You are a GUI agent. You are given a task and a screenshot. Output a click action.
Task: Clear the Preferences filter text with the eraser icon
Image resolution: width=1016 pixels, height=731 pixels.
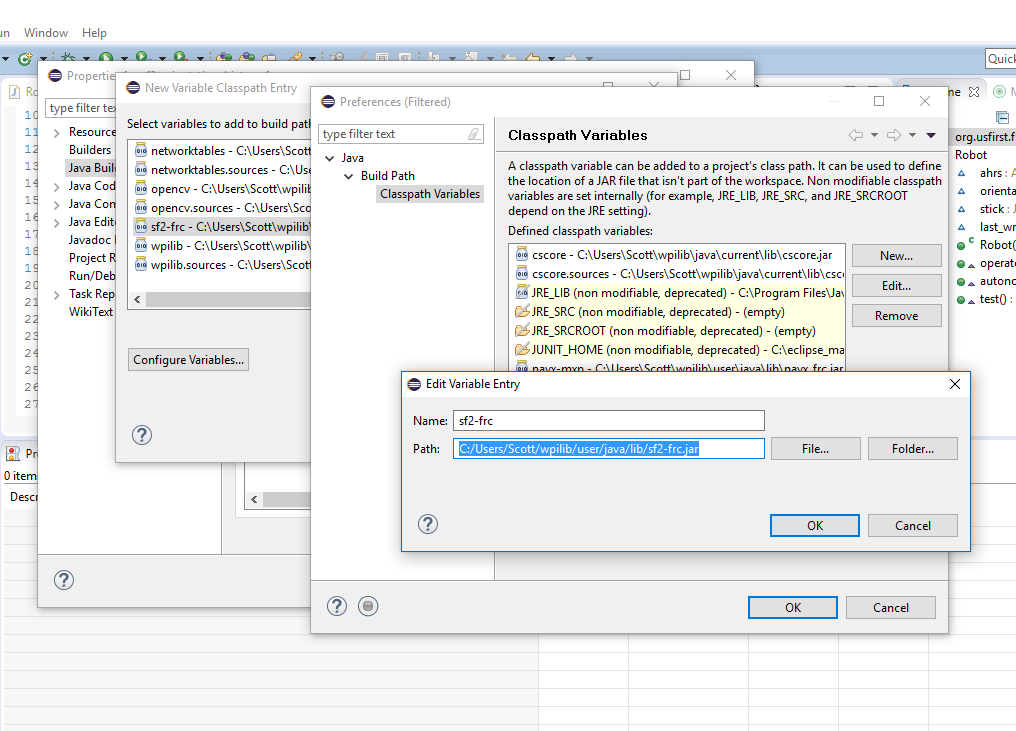click(474, 134)
